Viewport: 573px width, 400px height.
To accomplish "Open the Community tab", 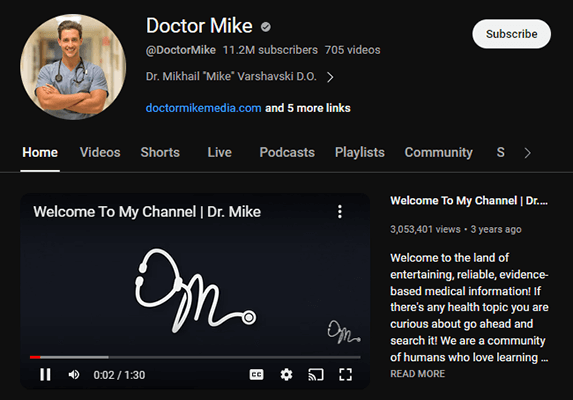I will click(x=439, y=152).
